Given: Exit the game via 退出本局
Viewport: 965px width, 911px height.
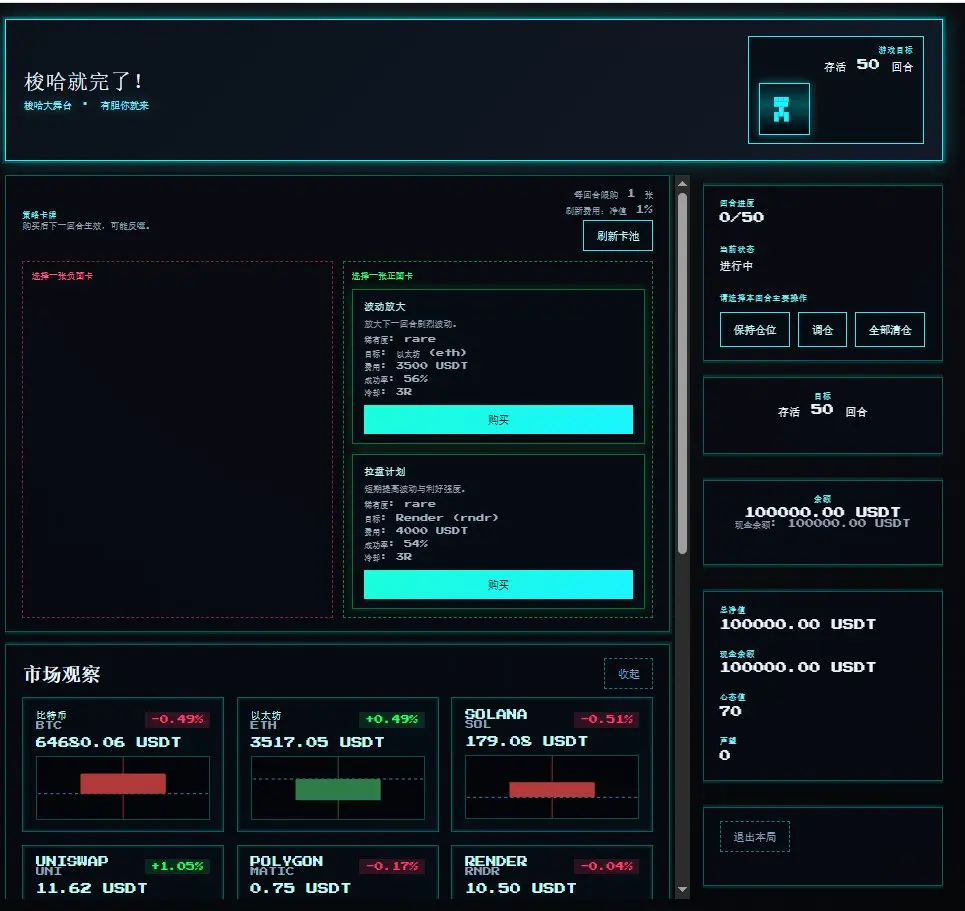Looking at the screenshot, I should [755, 837].
